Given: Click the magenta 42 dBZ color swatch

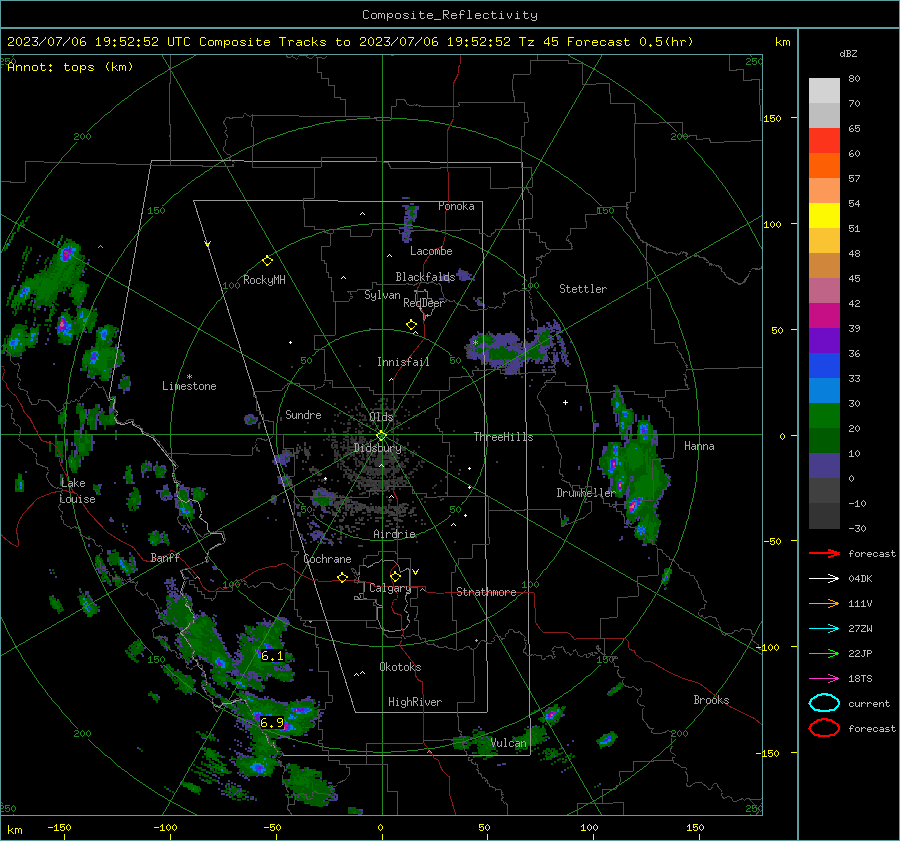Looking at the screenshot, I should [824, 315].
